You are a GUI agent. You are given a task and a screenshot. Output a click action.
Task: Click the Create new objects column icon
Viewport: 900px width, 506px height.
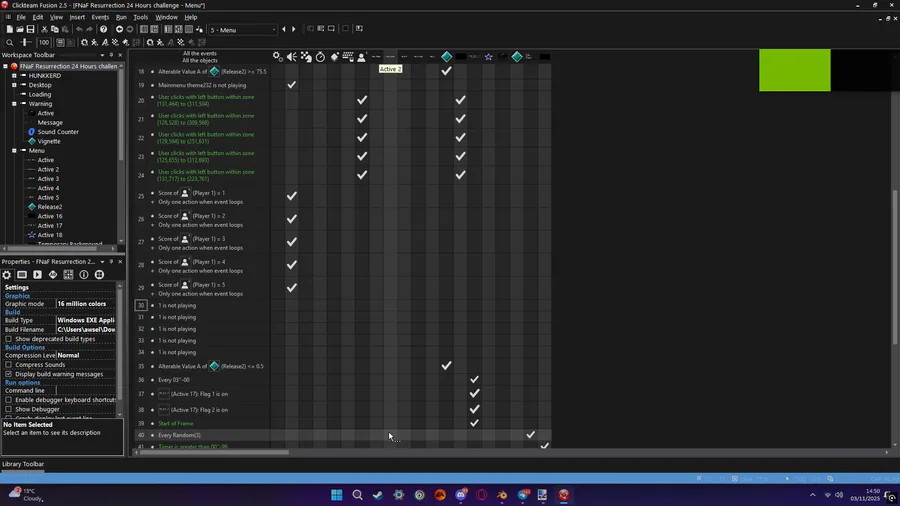(334, 56)
